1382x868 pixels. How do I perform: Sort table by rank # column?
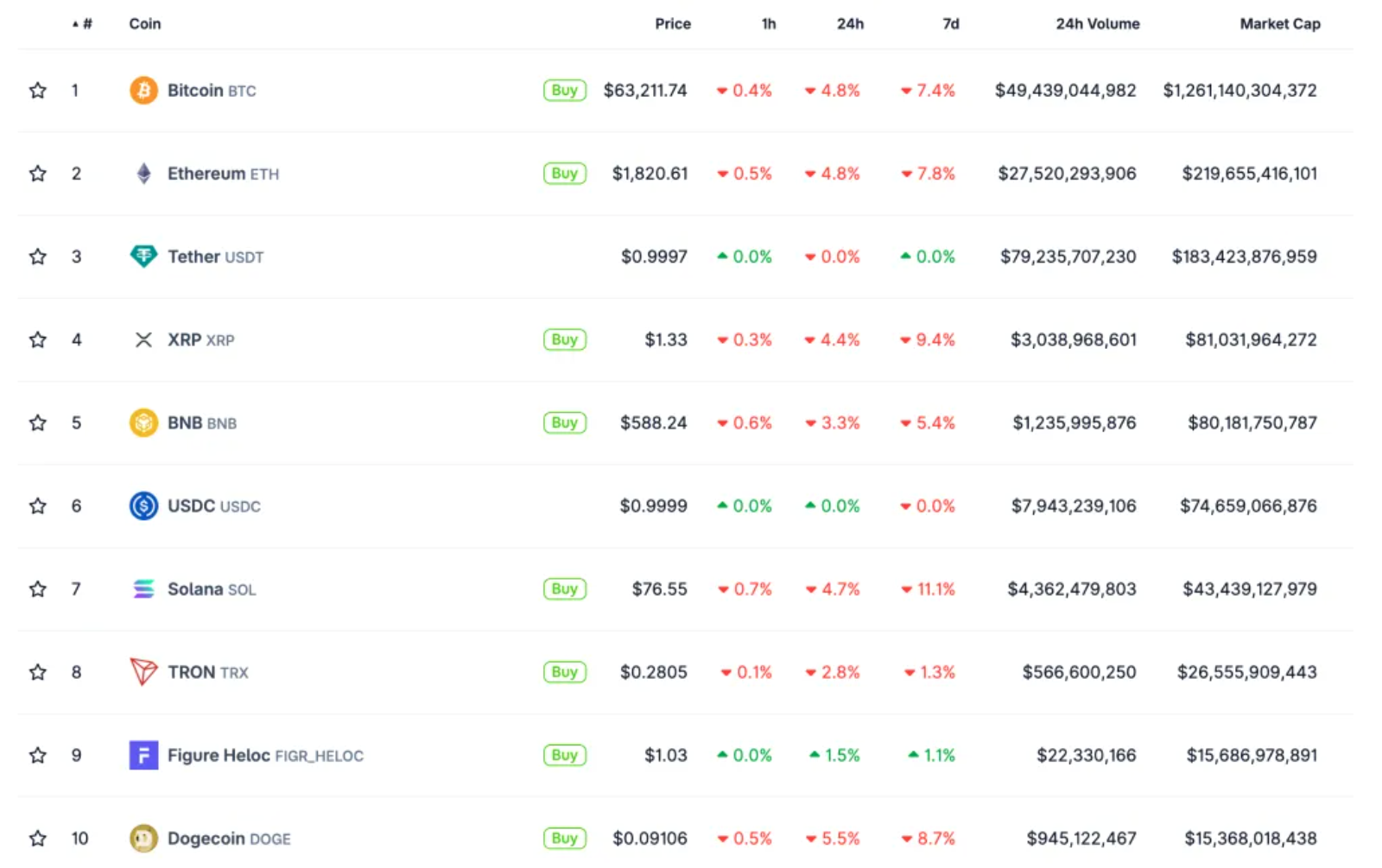coord(83,24)
